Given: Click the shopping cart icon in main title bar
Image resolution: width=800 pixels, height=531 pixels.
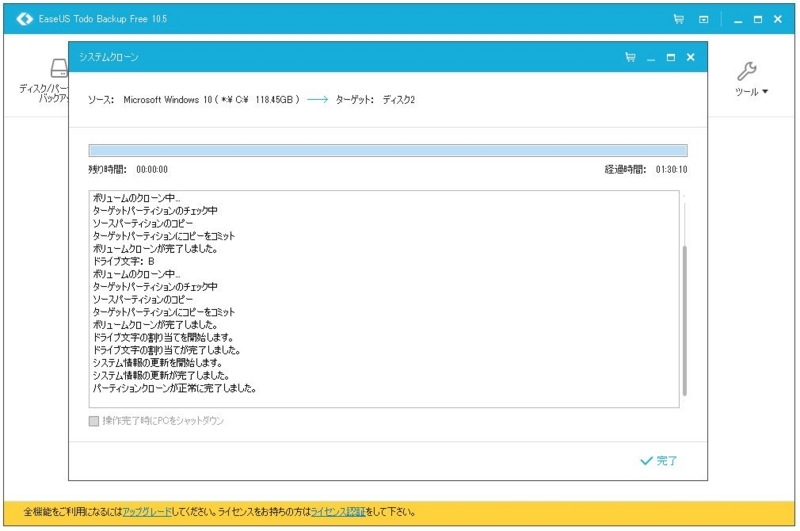Looking at the screenshot, I should pos(679,19).
